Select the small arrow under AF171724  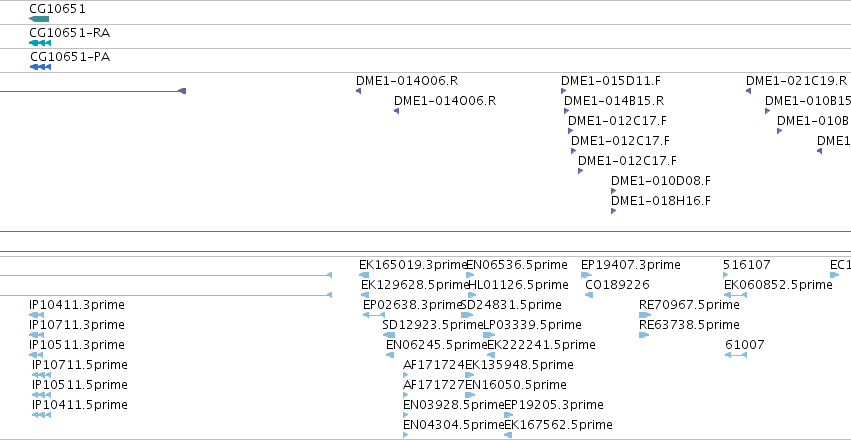point(405,375)
